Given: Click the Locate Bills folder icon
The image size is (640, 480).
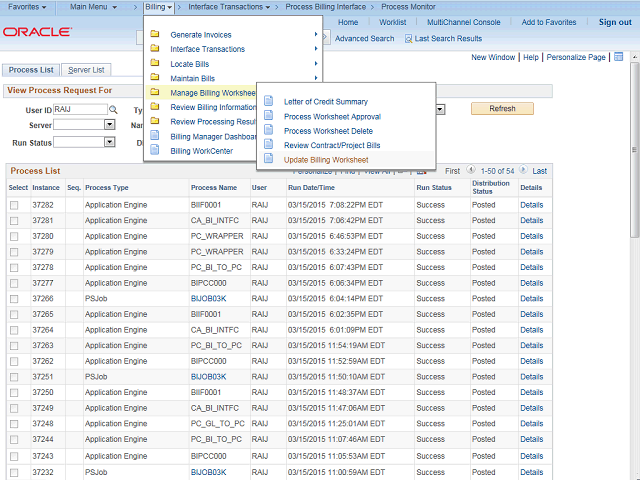Looking at the screenshot, I should coord(155,64).
